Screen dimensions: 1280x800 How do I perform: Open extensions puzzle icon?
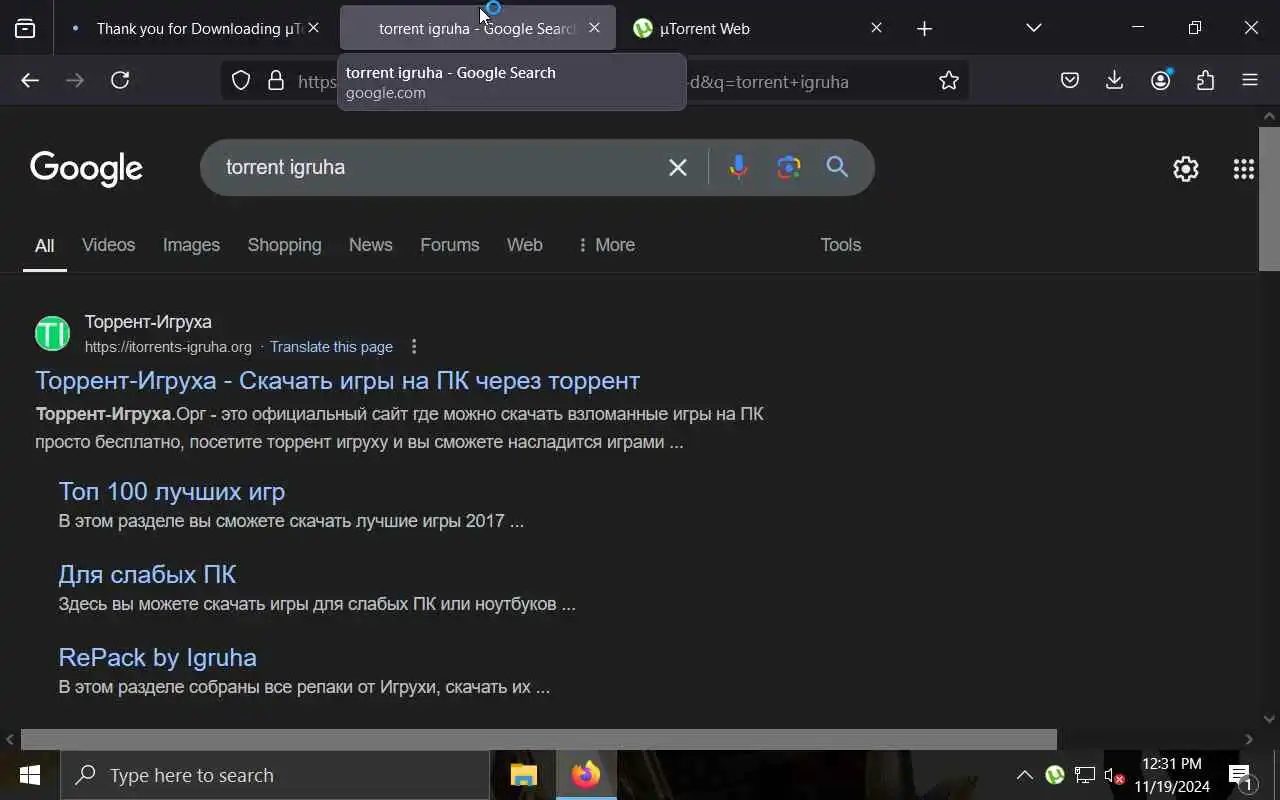[1206, 81]
